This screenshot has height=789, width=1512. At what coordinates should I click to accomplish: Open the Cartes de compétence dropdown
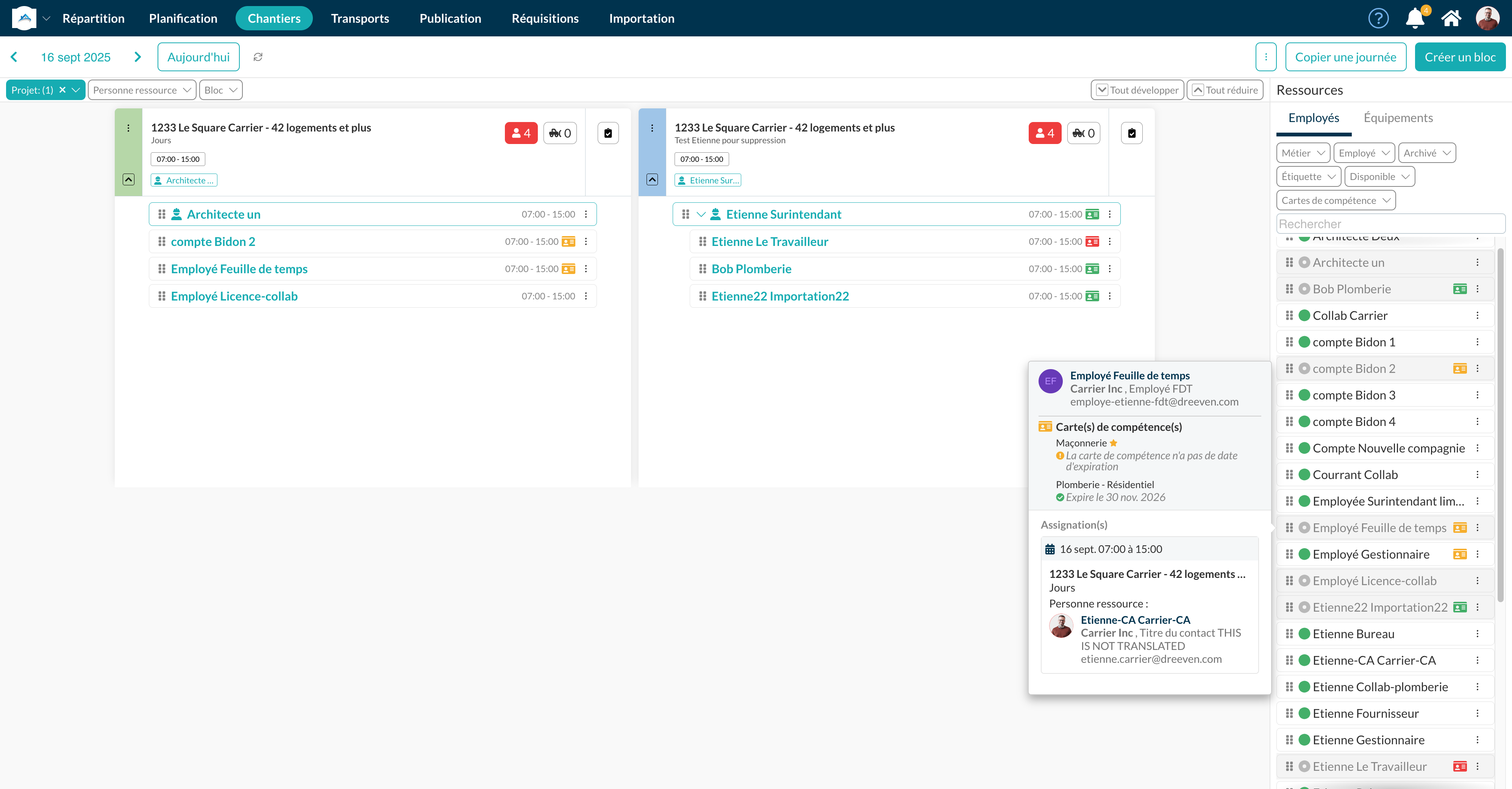pos(1335,200)
